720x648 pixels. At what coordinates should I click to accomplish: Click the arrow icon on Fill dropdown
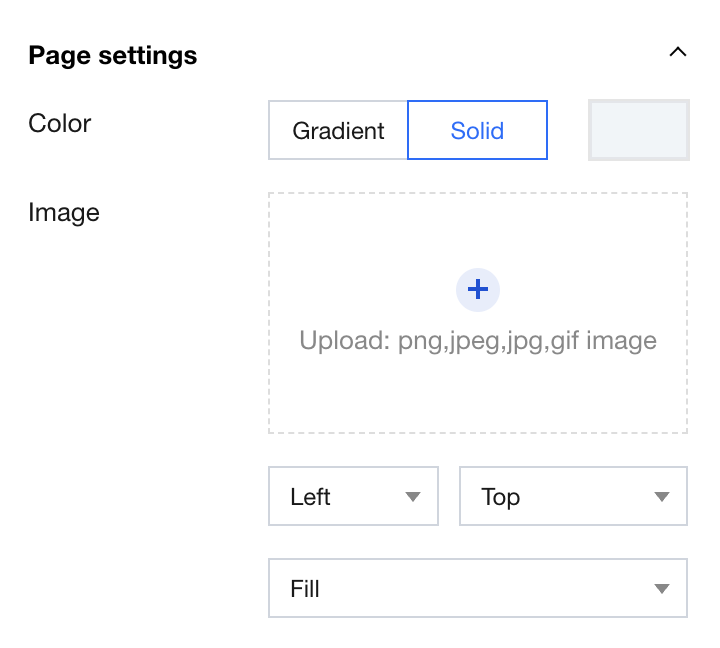pos(661,589)
